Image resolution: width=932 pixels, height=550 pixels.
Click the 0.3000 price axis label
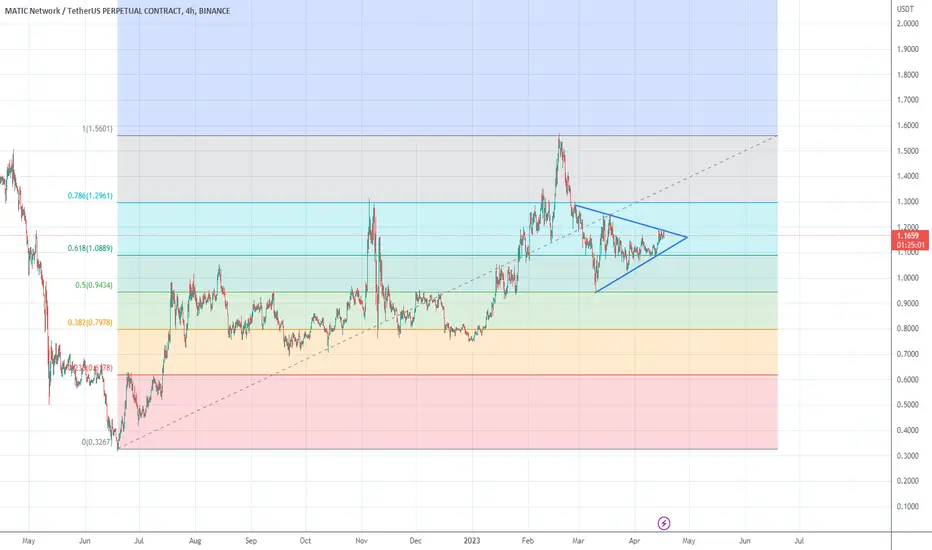[x=908, y=455]
